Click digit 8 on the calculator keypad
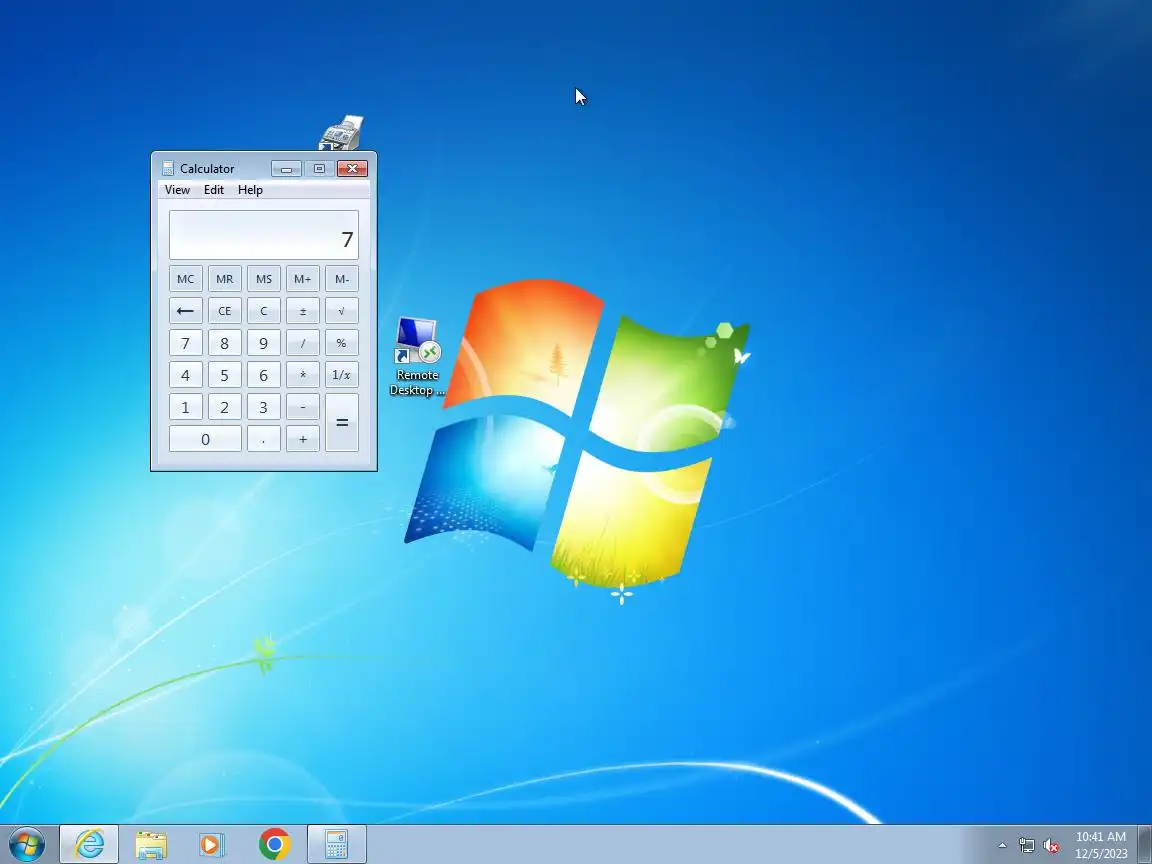Screen dimensions: 1152x864 pos(225,343)
